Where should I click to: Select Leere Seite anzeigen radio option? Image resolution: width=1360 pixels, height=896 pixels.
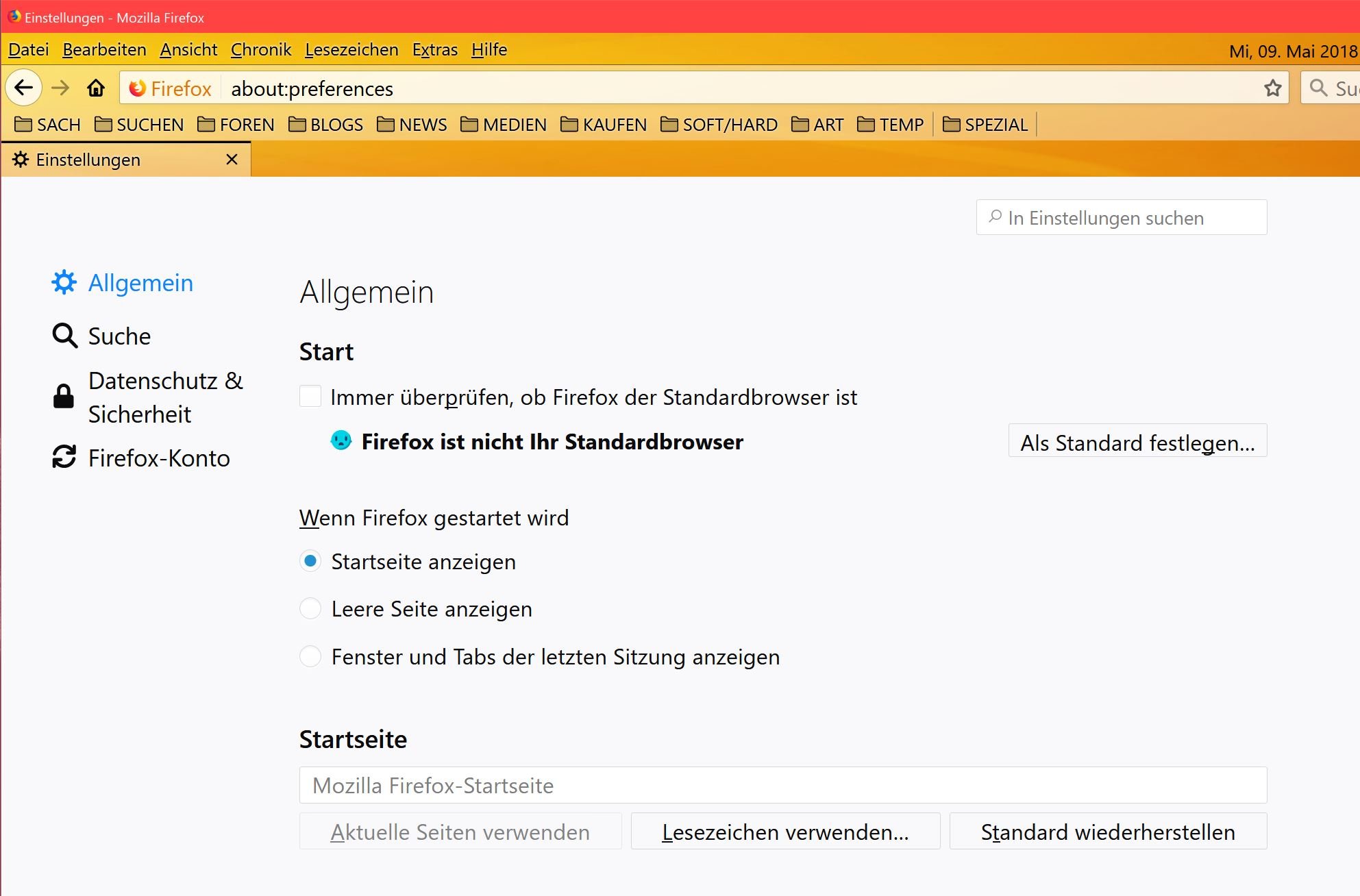tap(310, 608)
